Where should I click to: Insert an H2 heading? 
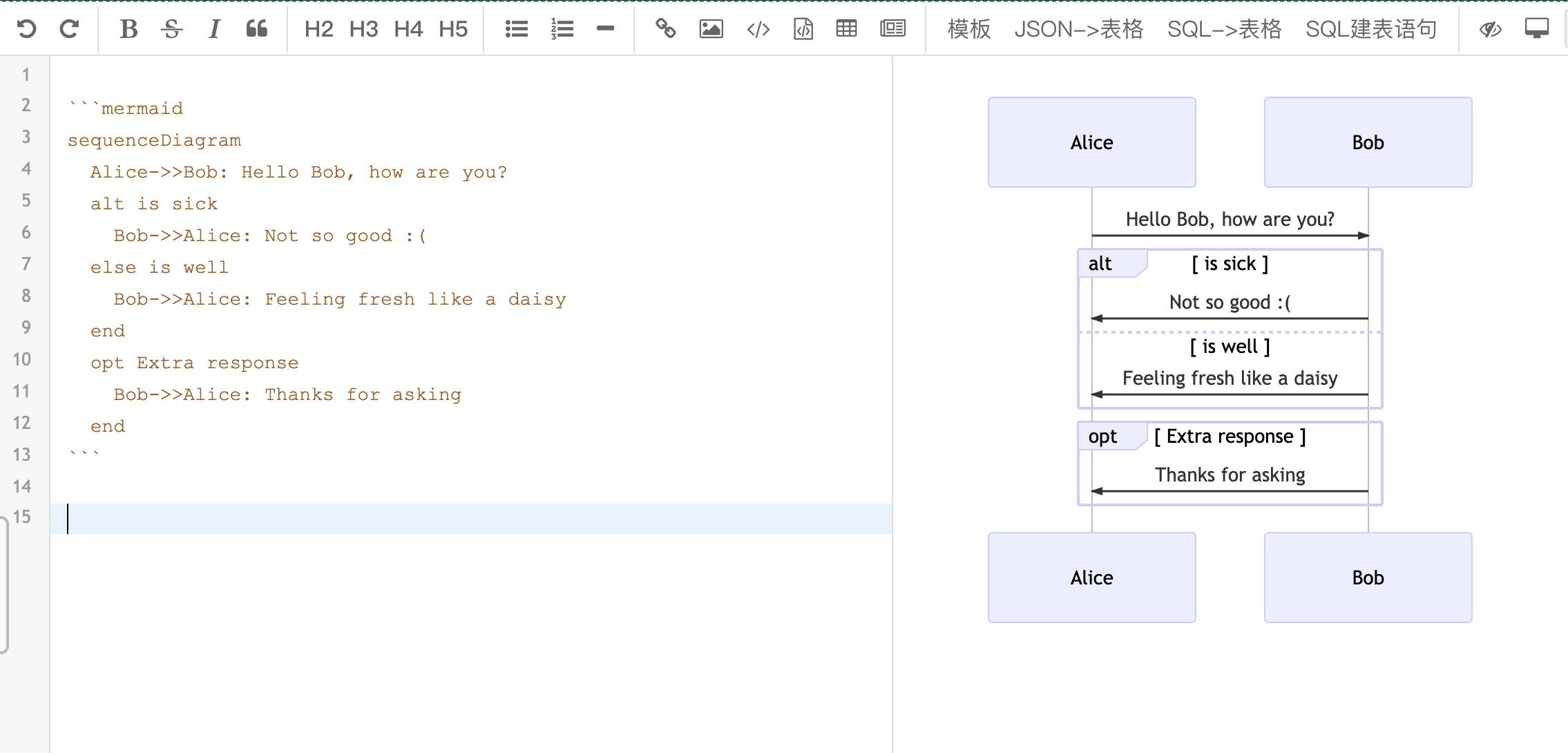pos(318,29)
